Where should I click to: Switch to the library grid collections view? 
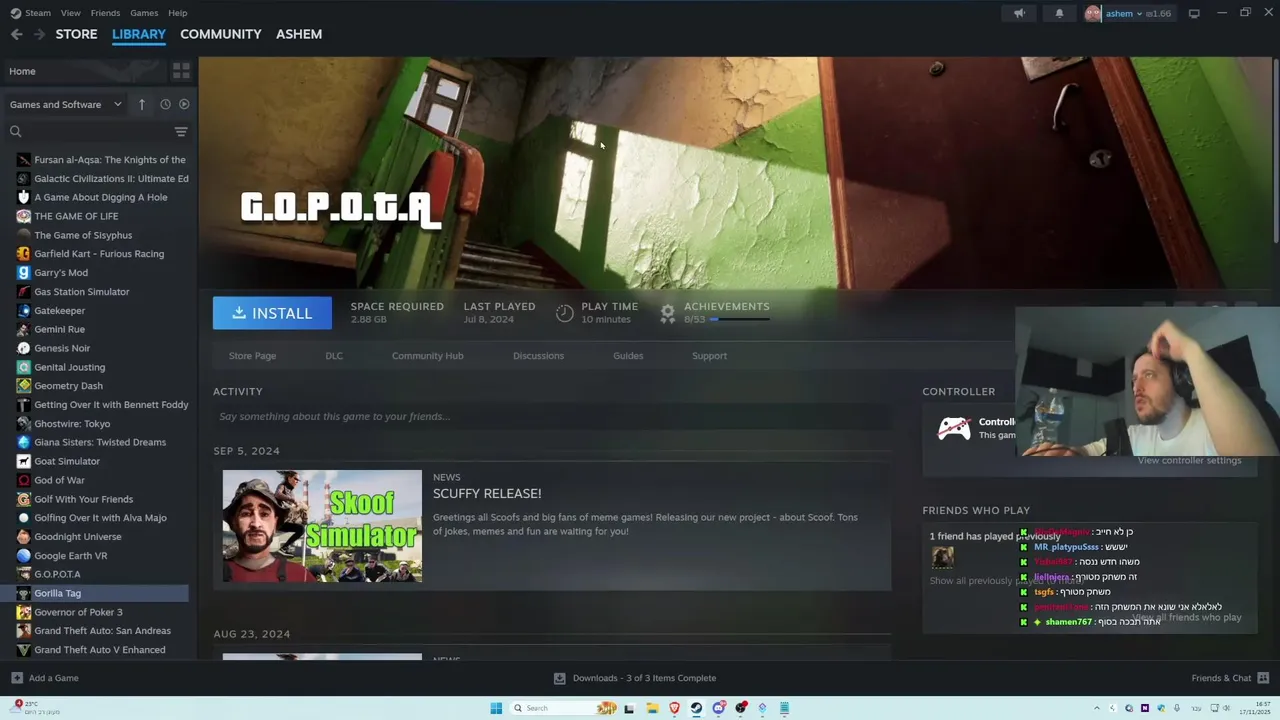pyautogui.click(x=181, y=71)
